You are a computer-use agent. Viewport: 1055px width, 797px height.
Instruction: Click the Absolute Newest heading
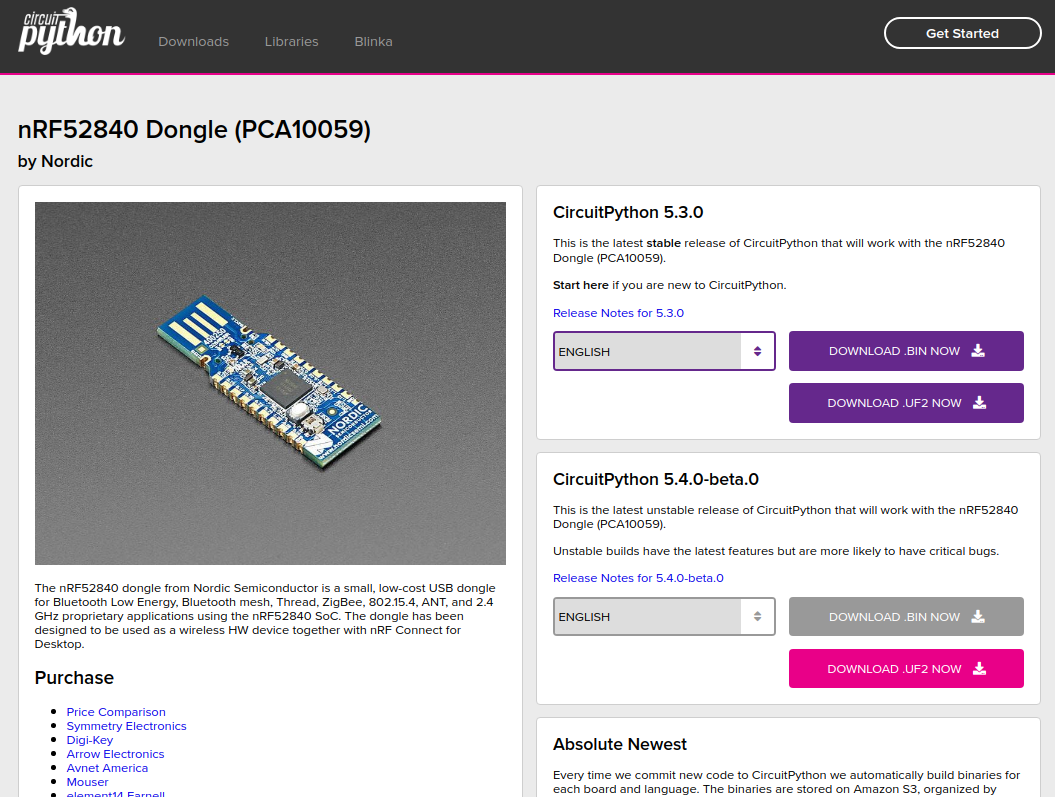coord(620,745)
